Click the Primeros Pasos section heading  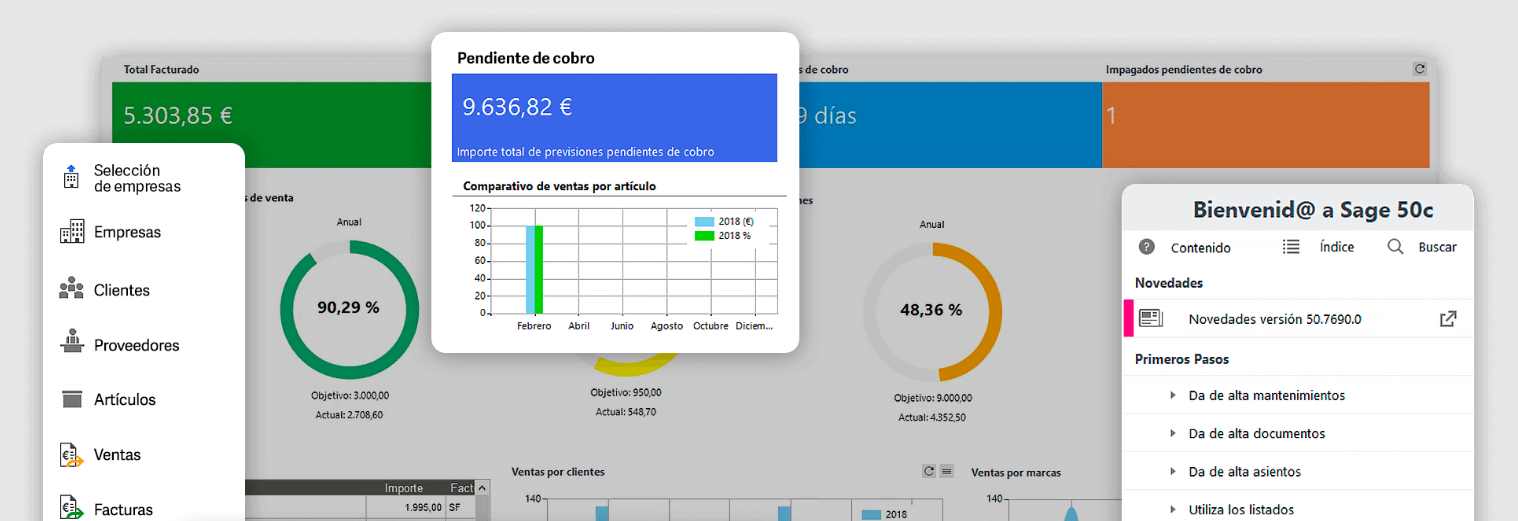(1182, 359)
